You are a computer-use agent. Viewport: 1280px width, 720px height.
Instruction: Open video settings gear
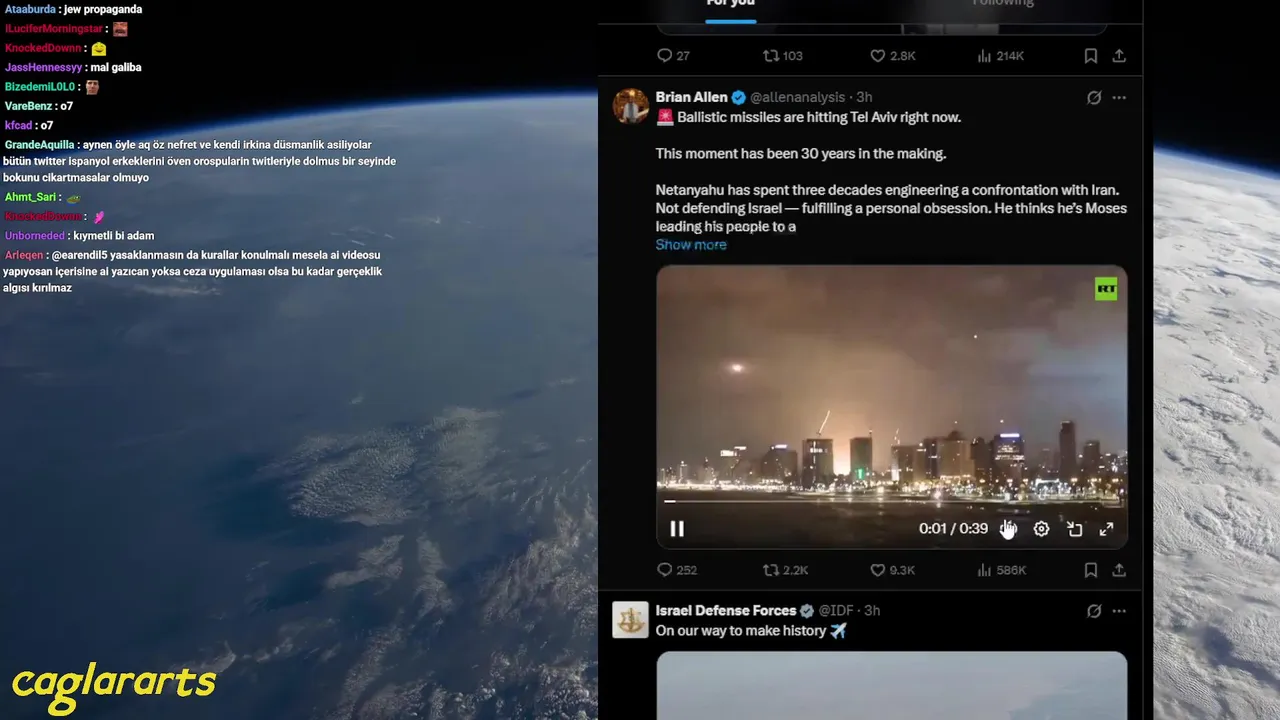1041,529
